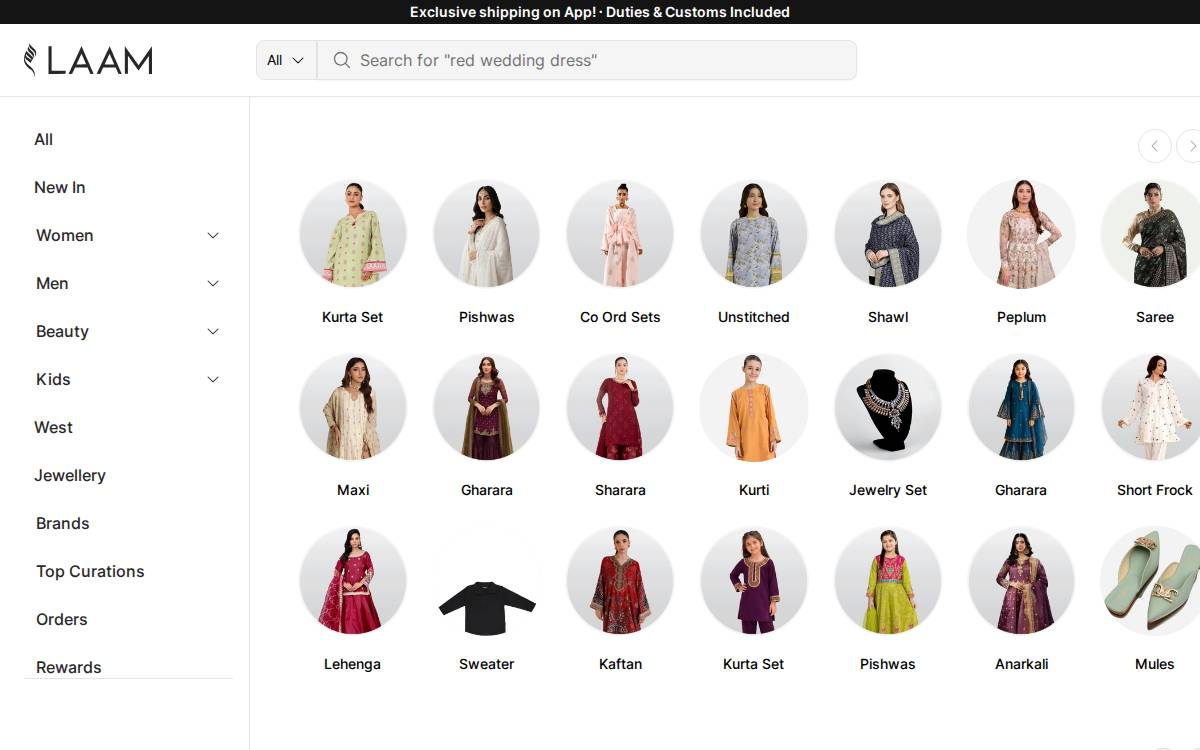Image resolution: width=1200 pixels, height=750 pixels.
Task: Open the Unstitched category thumbnail
Action: [x=754, y=234]
